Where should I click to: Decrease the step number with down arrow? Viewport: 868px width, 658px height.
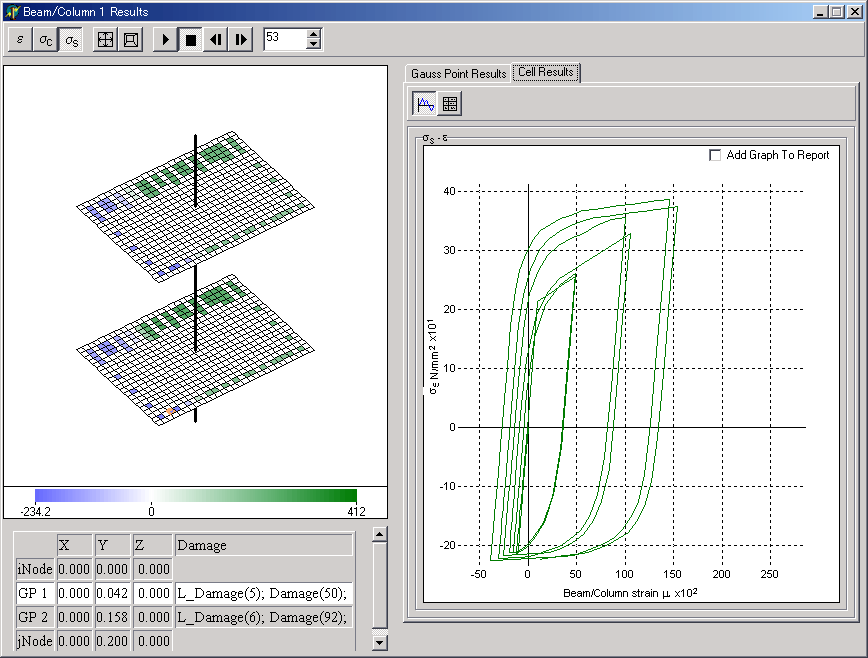(314, 44)
